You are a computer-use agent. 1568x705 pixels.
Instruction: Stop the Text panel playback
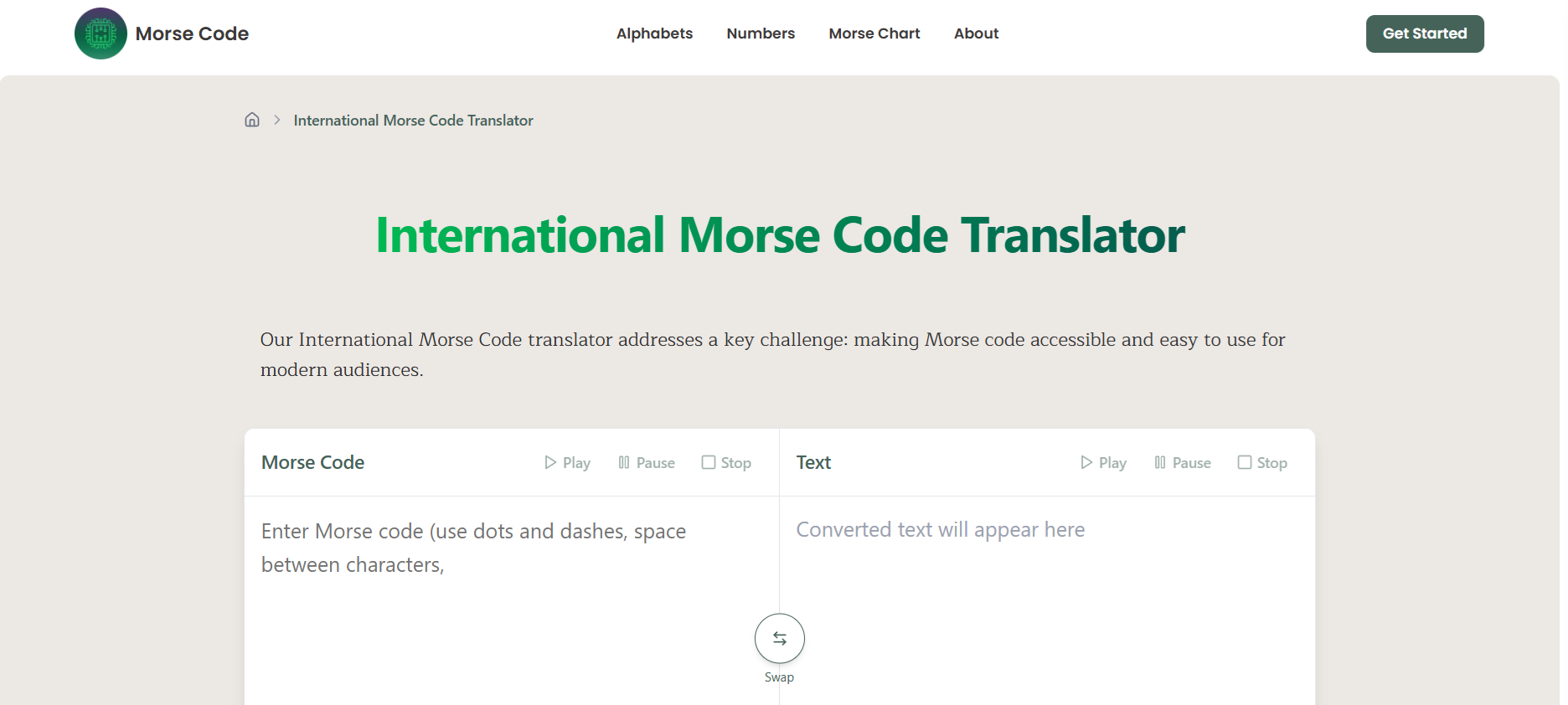1262,463
